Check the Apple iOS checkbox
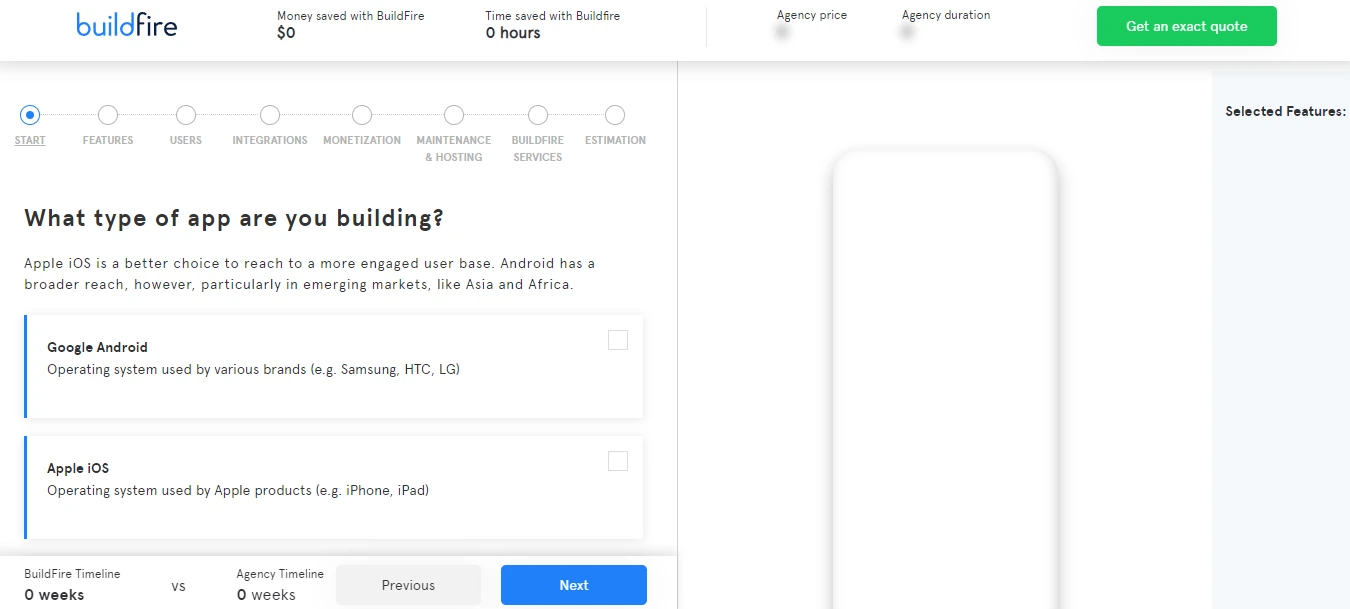Image resolution: width=1350 pixels, height=609 pixels. click(x=618, y=461)
